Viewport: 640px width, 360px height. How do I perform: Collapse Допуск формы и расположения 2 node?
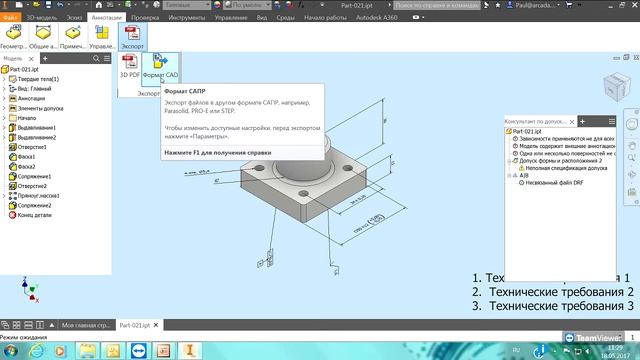coord(509,161)
